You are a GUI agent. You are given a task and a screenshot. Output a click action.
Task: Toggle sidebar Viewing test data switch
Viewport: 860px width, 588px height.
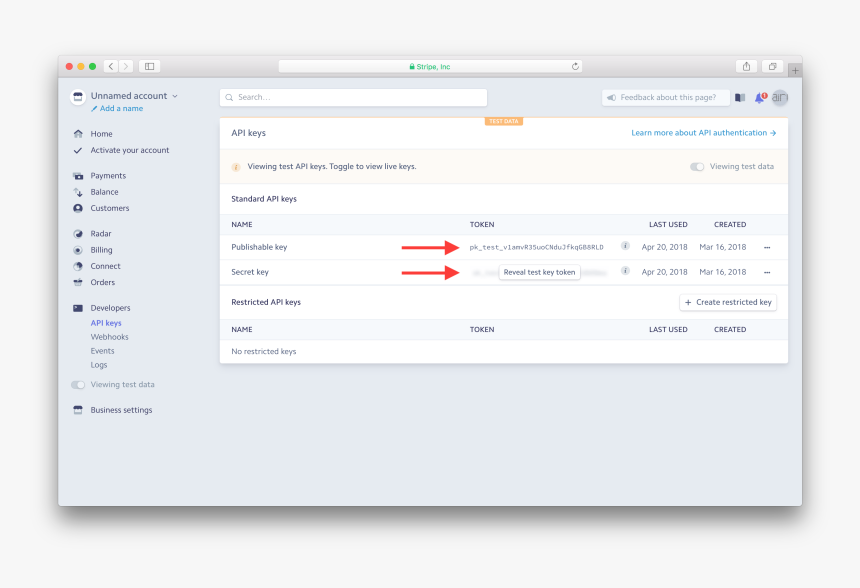(x=78, y=385)
